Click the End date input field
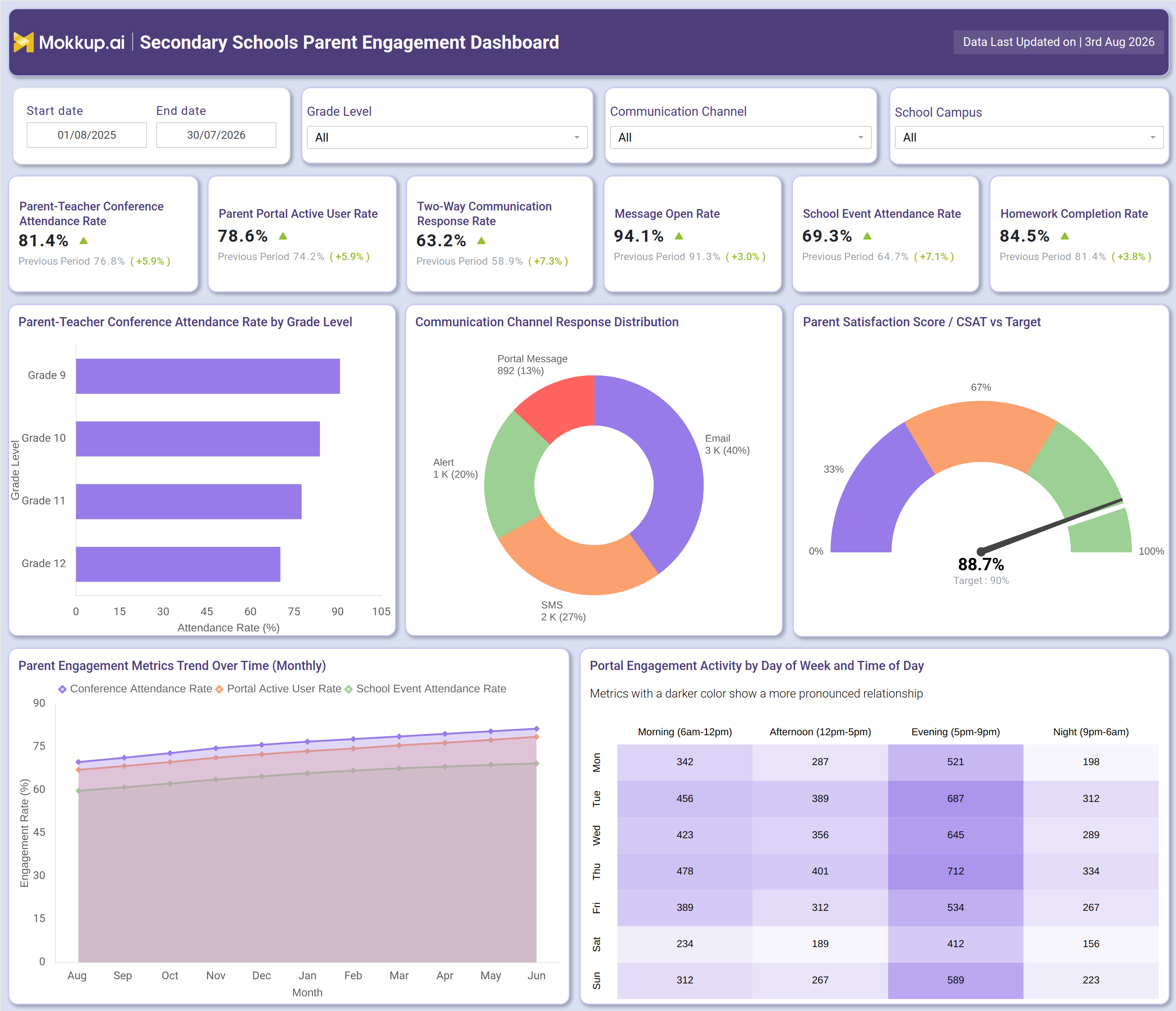The height and width of the screenshot is (1011, 1176). tap(216, 135)
